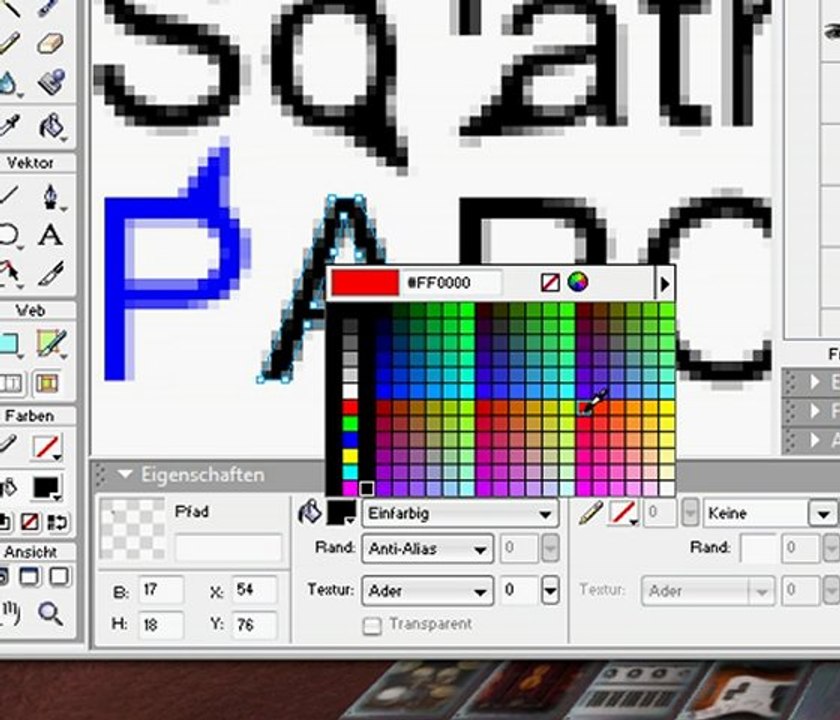Select the Eyedropper tool in toolbox

click(9, 126)
